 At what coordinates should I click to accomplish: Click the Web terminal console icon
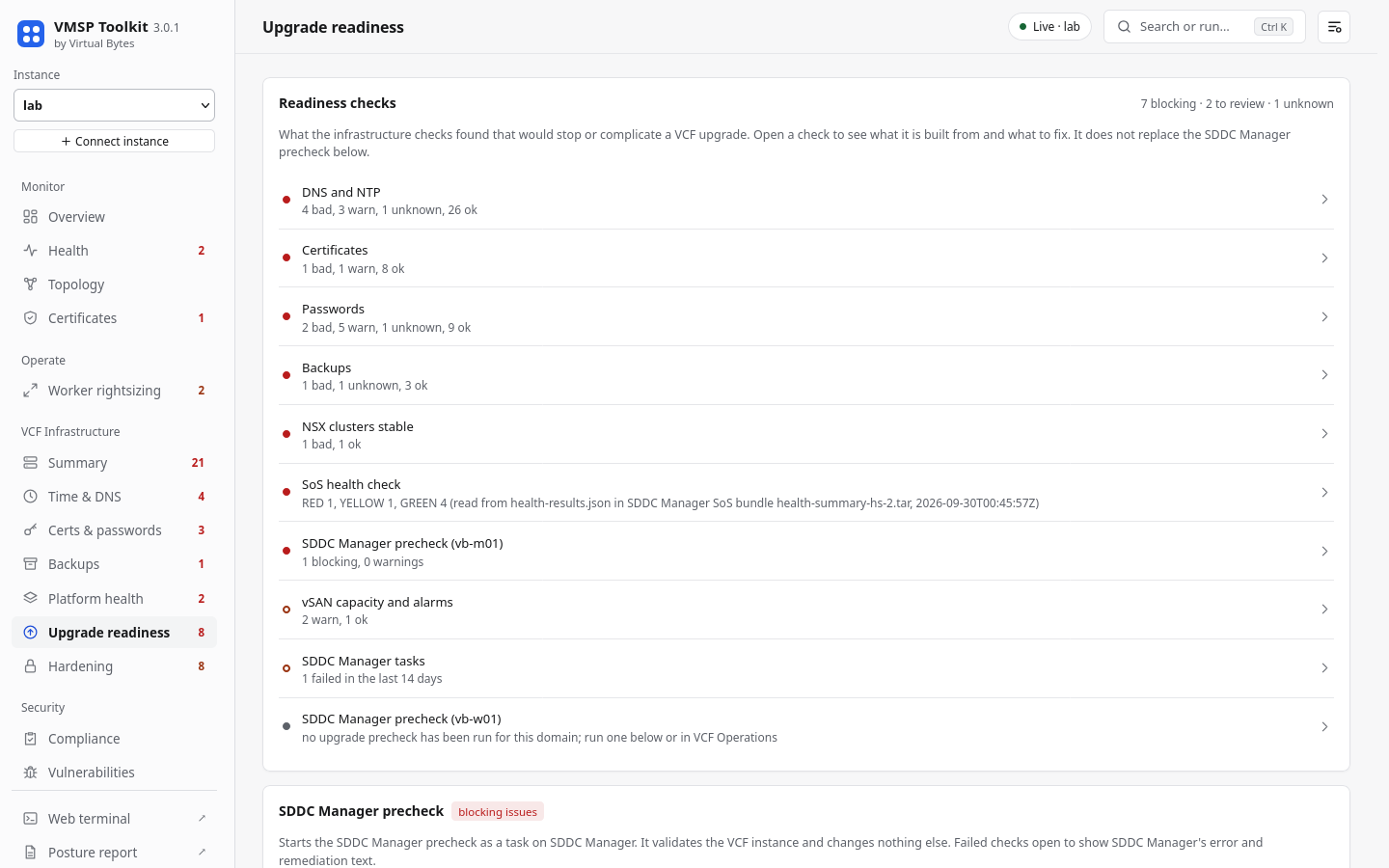click(x=31, y=819)
